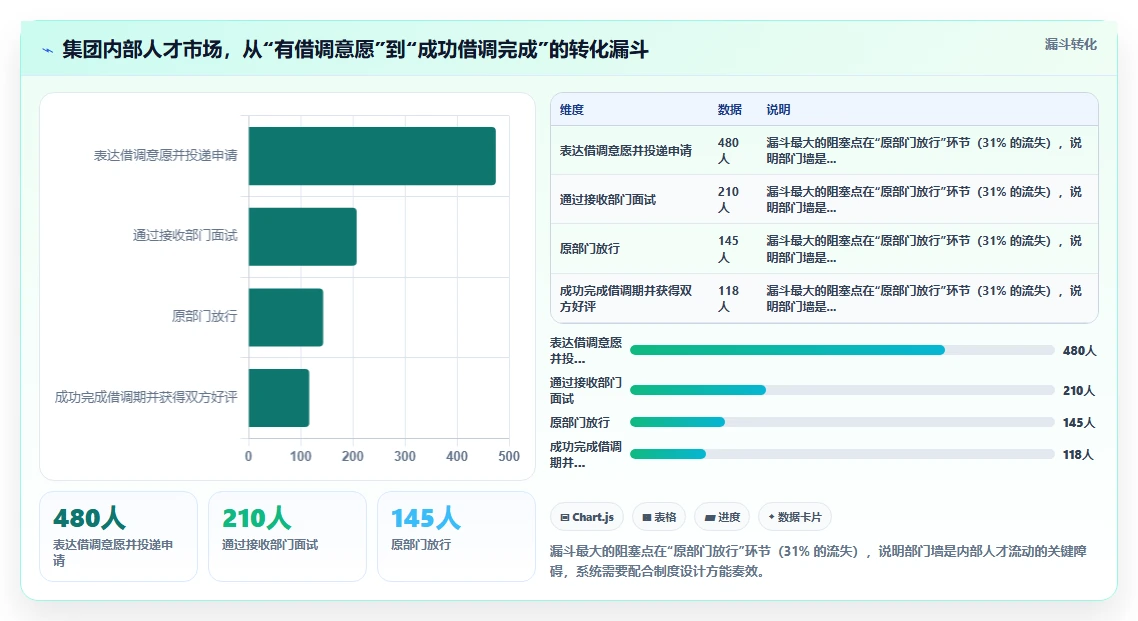This screenshot has height=621, width=1138.
Task: Click the 通过接收部门面试 chart bar
Action: [x=303, y=237]
